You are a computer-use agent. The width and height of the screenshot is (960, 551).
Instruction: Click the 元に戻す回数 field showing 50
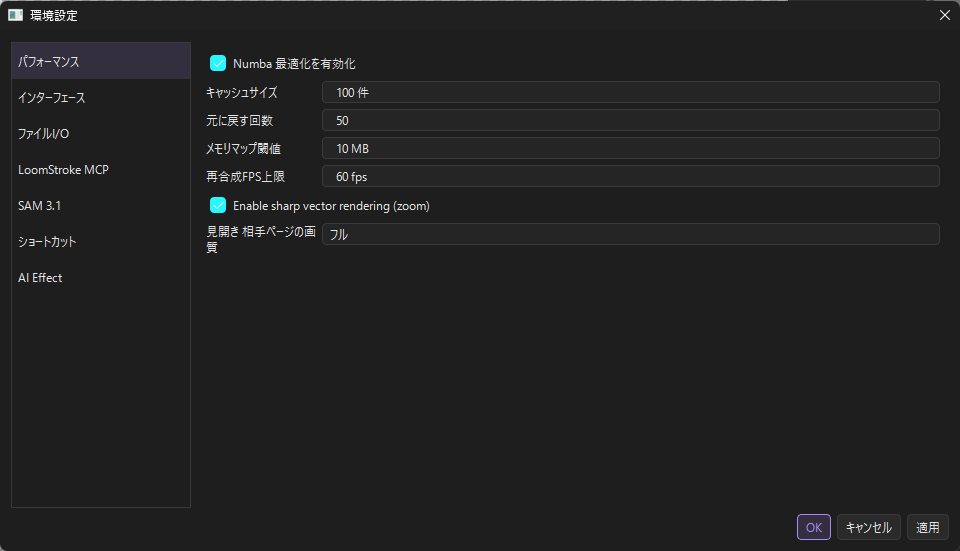click(x=631, y=121)
